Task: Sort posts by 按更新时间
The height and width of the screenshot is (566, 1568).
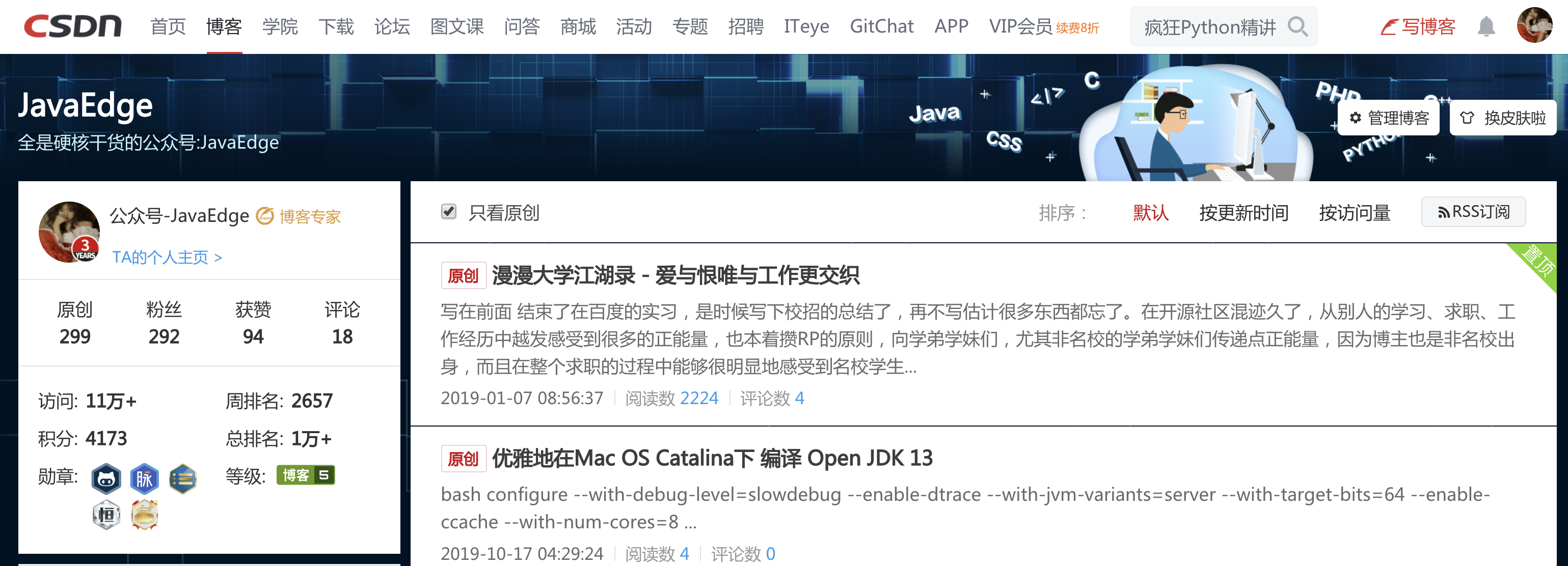Action: coord(1243,213)
